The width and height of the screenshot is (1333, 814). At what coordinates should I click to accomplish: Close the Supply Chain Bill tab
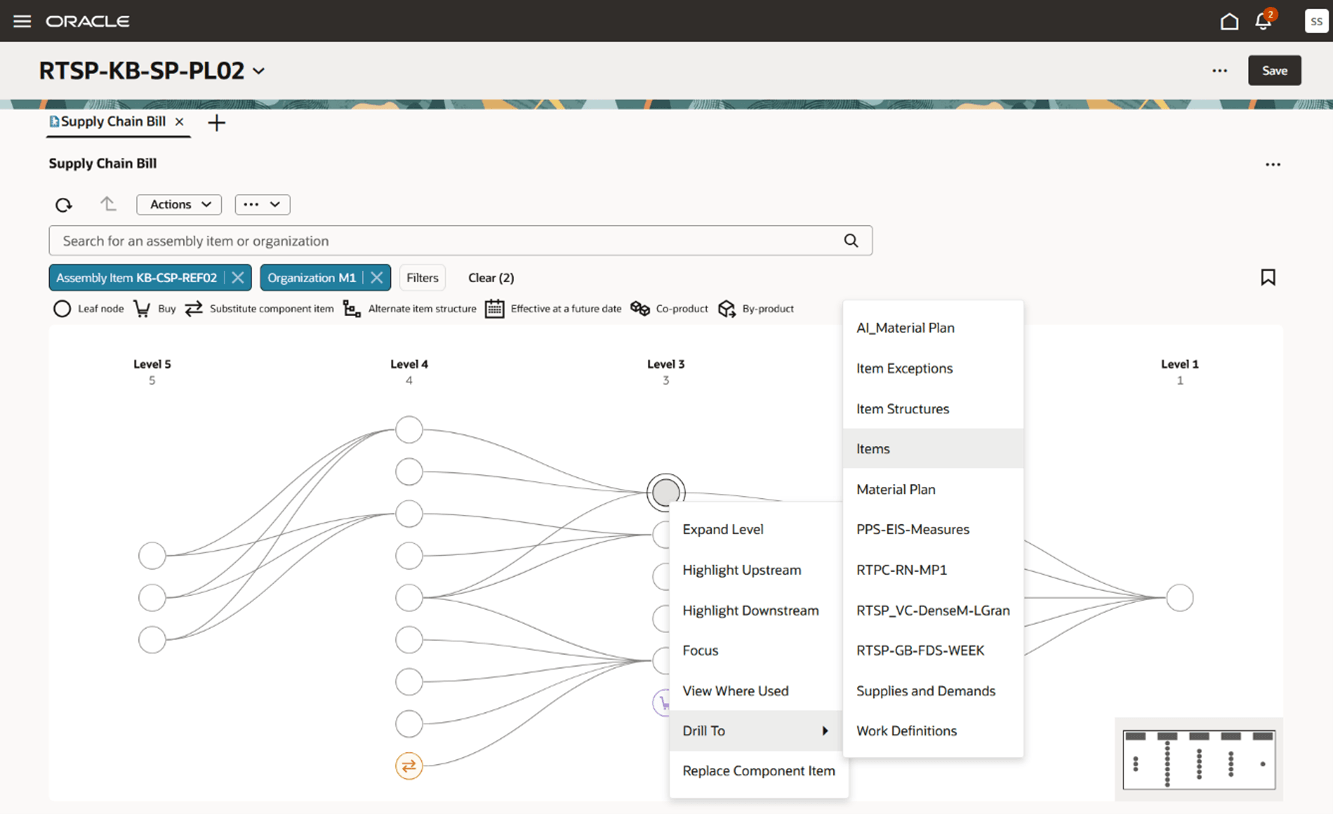180,122
